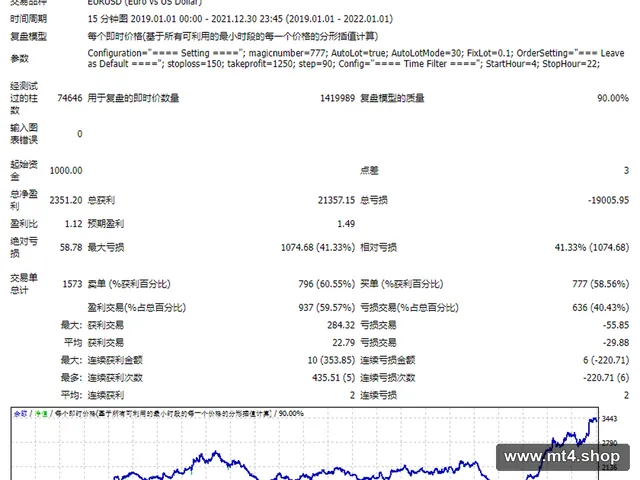Click the 连续获利次数 label

point(115,378)
